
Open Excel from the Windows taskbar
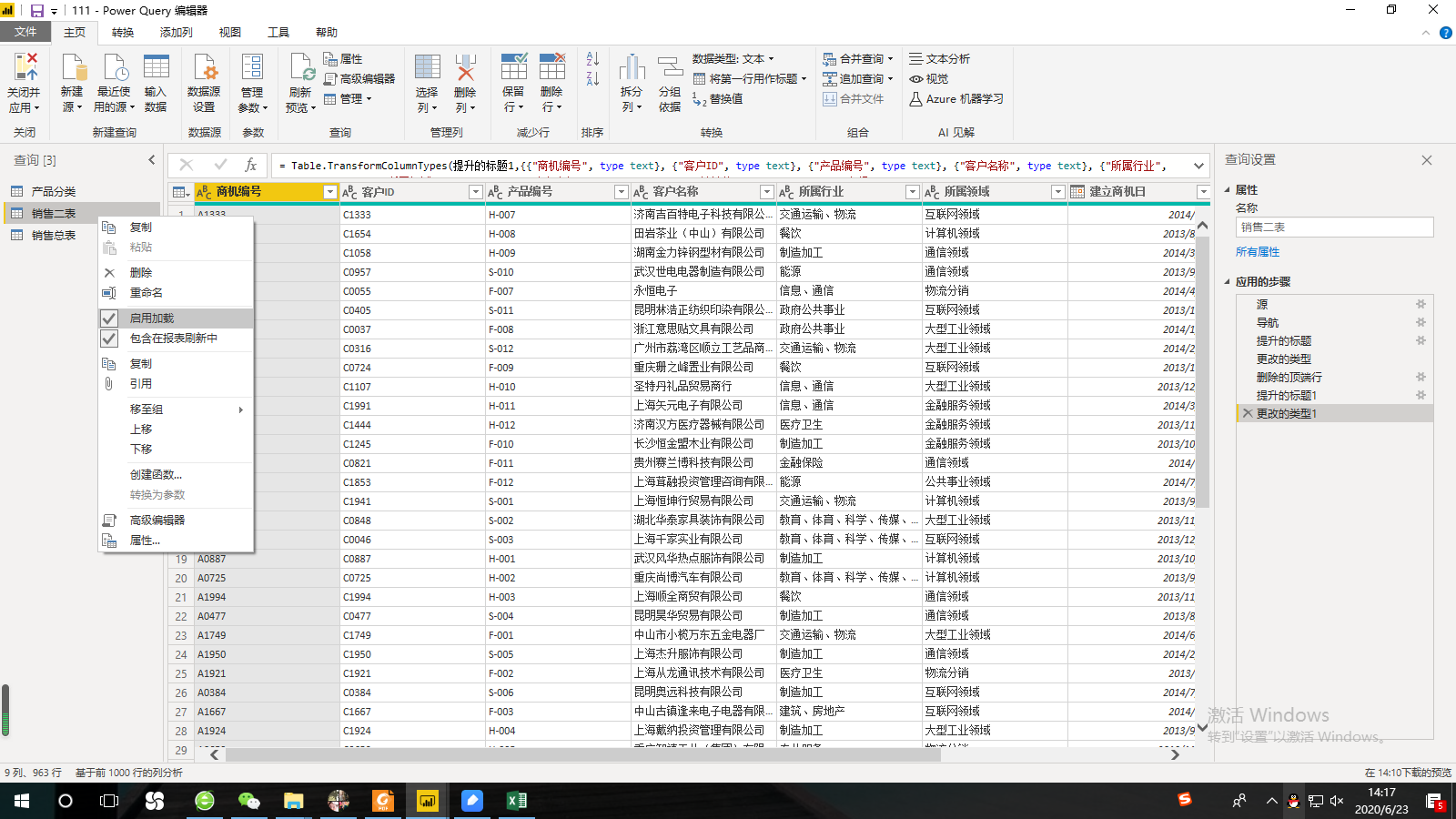[516, 801]
